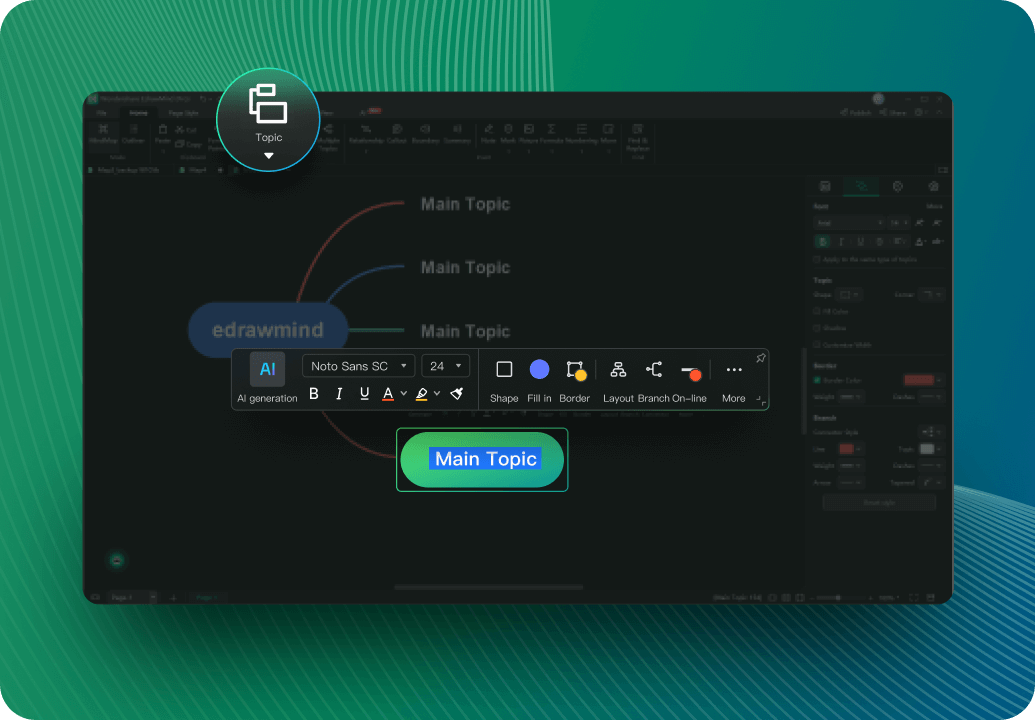Enable the Customize Width checkbox
The height and width of the screenshot is (720, 1035).
click(817, 344)
